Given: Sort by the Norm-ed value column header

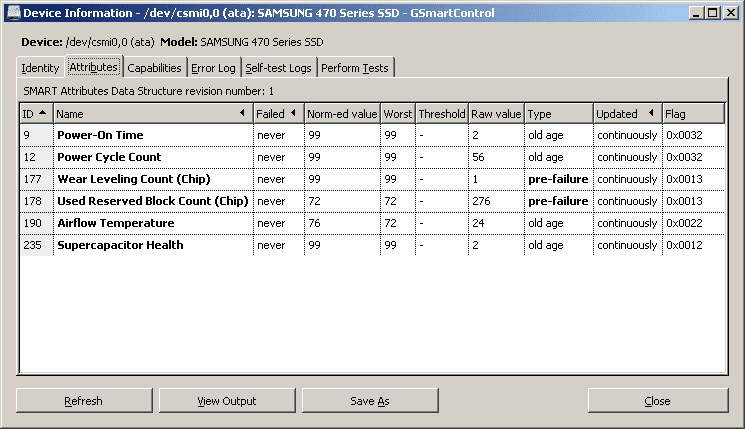Looking at the screenshot, I should click(342, 114).
